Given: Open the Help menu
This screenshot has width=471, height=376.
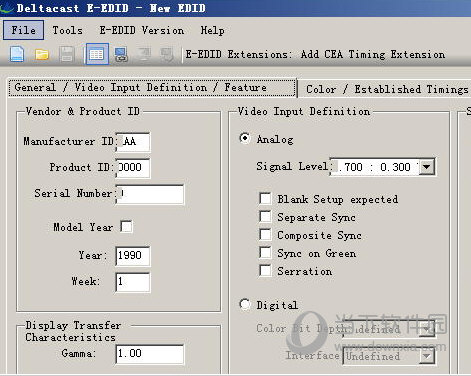Looking at the screenshot, I should (x=212, y=30).
